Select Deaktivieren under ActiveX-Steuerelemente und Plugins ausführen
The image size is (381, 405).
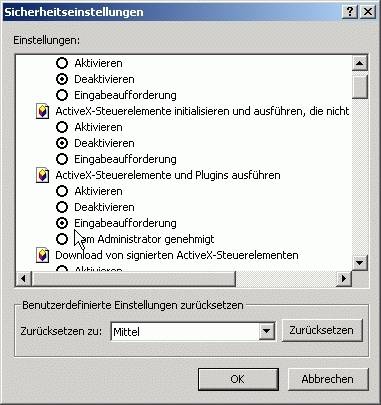click(62, 207)
